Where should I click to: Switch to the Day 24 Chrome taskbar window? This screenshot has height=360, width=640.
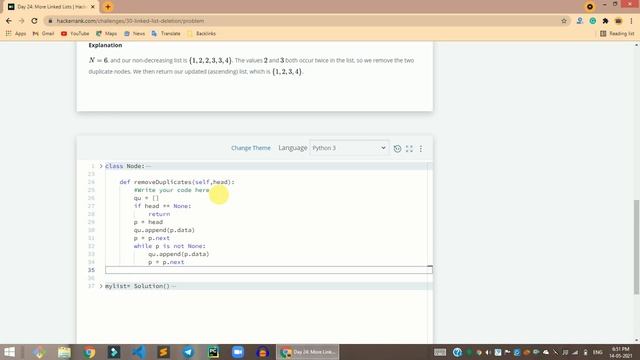308,352
